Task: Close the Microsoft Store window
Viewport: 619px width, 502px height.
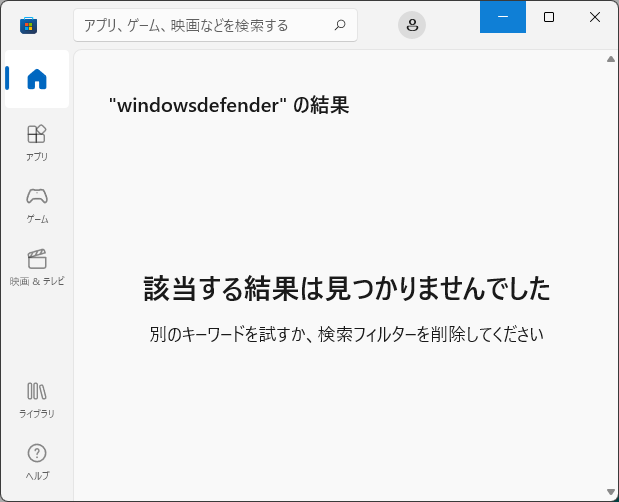Action: coord(595,17)
